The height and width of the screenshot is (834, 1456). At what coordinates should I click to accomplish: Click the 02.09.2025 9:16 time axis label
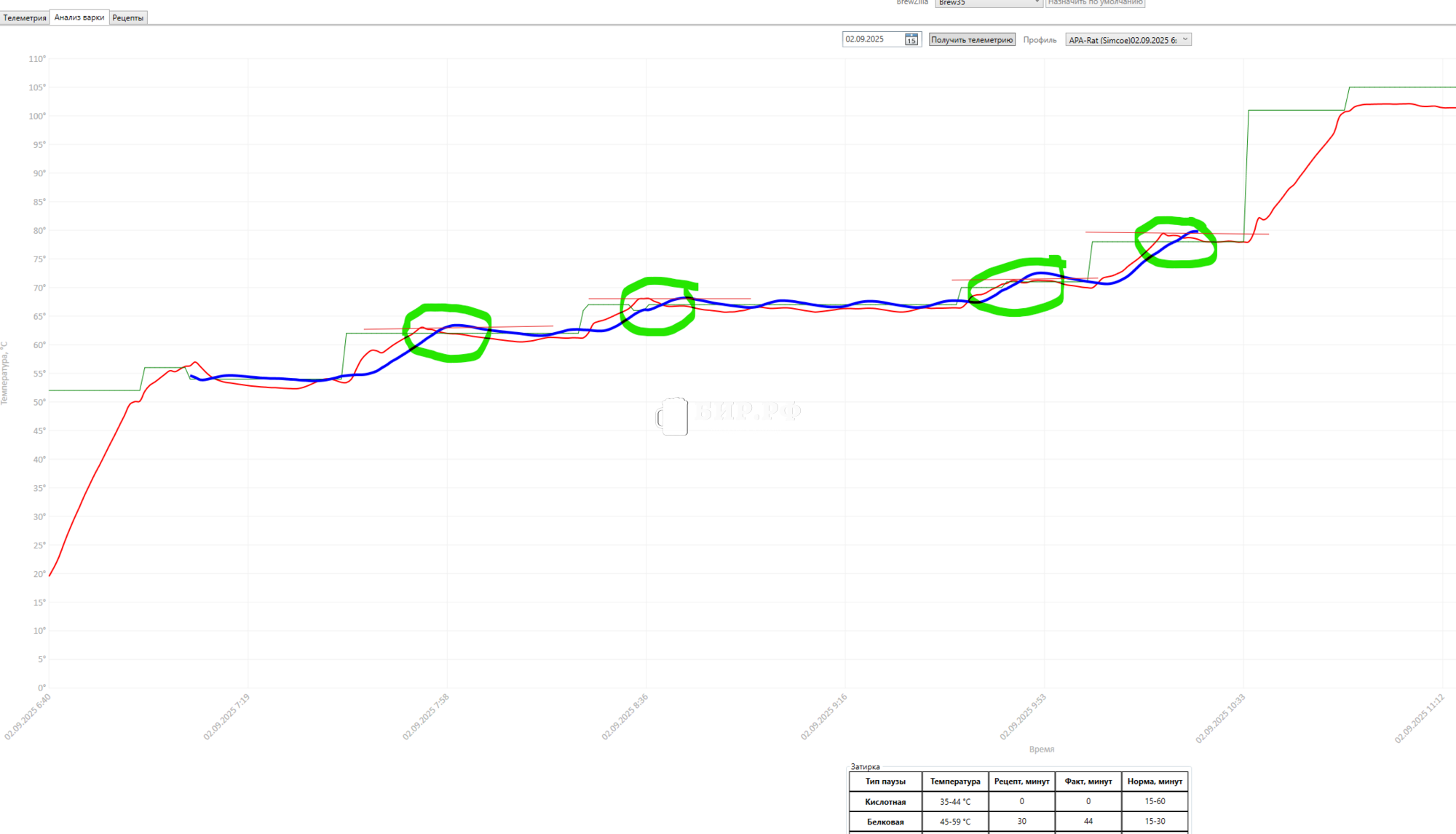[x=824, y=717]
